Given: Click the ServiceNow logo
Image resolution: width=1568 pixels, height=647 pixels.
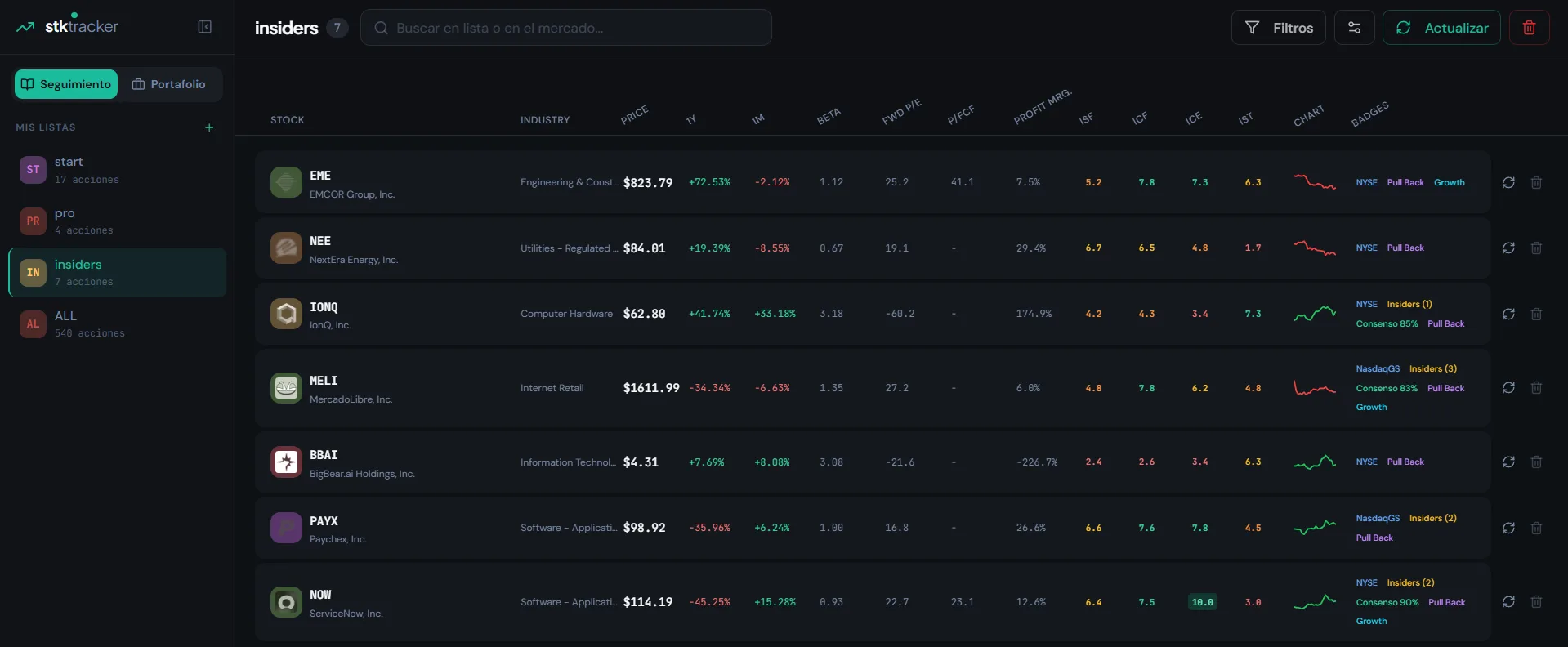Looking at the screenshot, I should [x=286, y=602].
